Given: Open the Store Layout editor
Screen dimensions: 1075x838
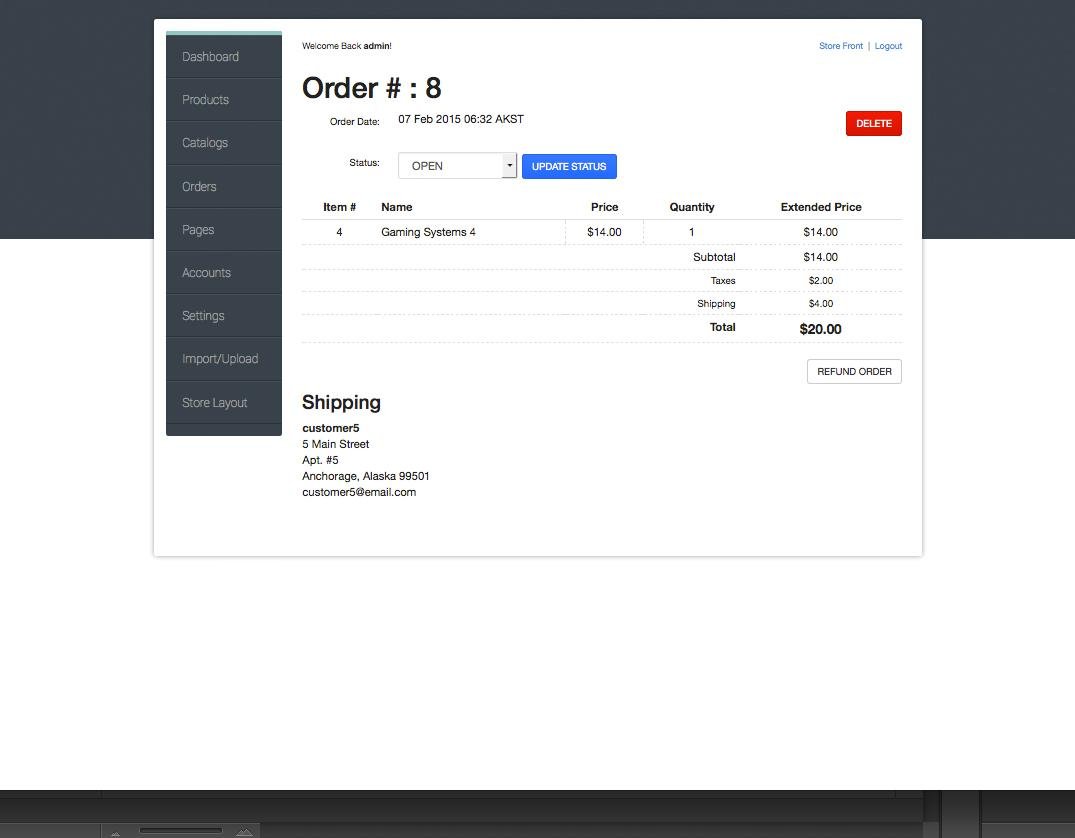Looking at the screenshot, I should (214, 402).
